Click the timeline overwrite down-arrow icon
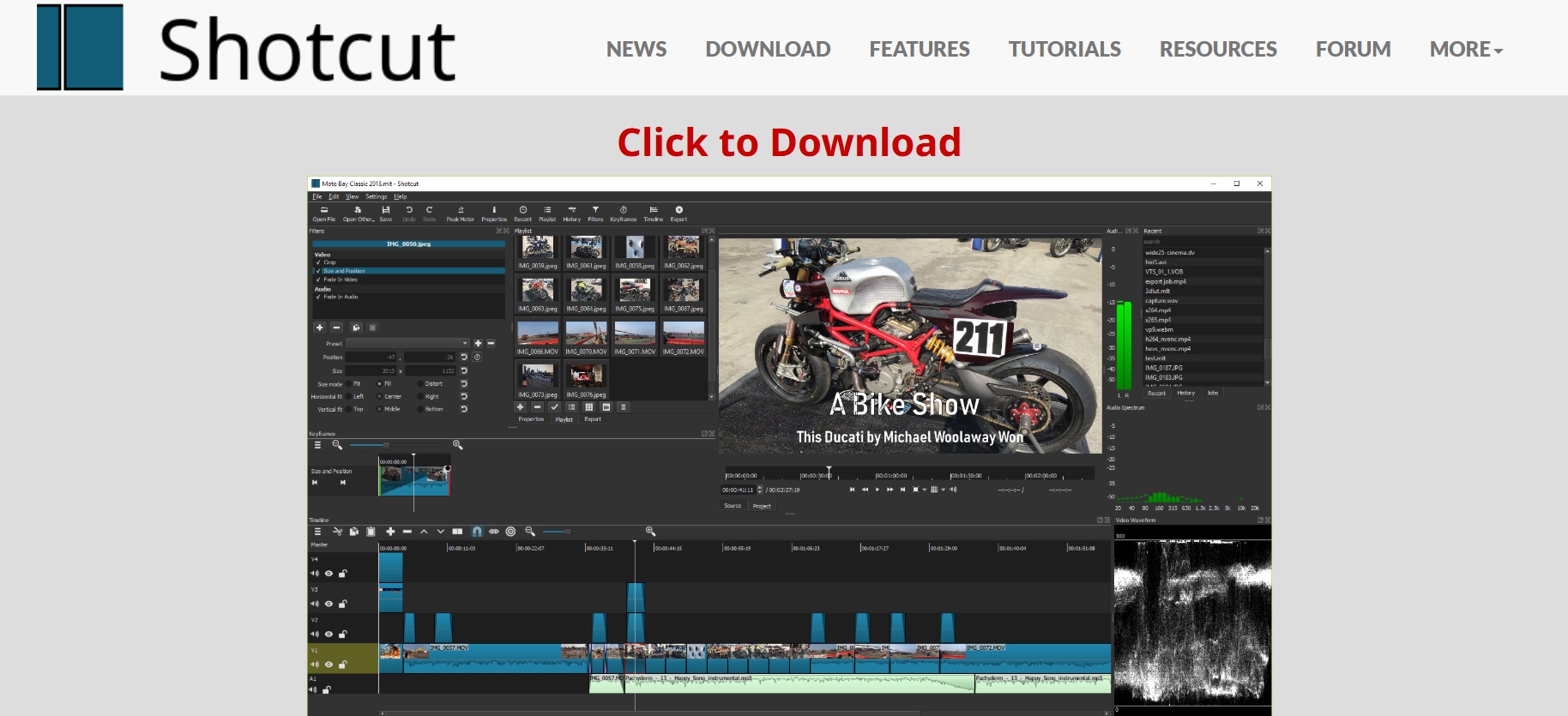 [441, 532]
